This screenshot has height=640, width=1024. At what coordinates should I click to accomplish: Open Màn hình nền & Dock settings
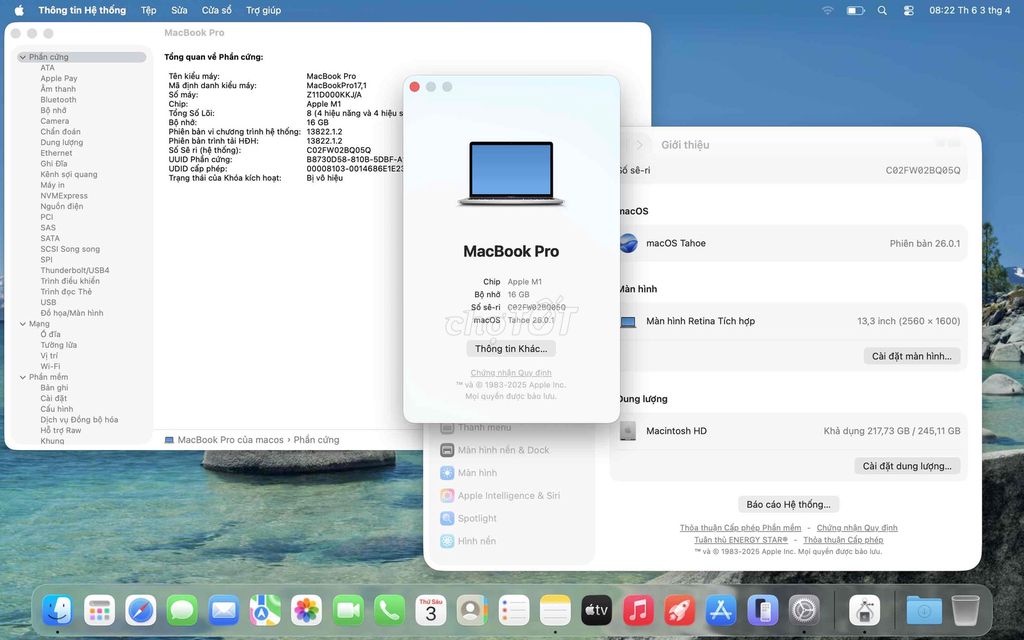[504, 450]
